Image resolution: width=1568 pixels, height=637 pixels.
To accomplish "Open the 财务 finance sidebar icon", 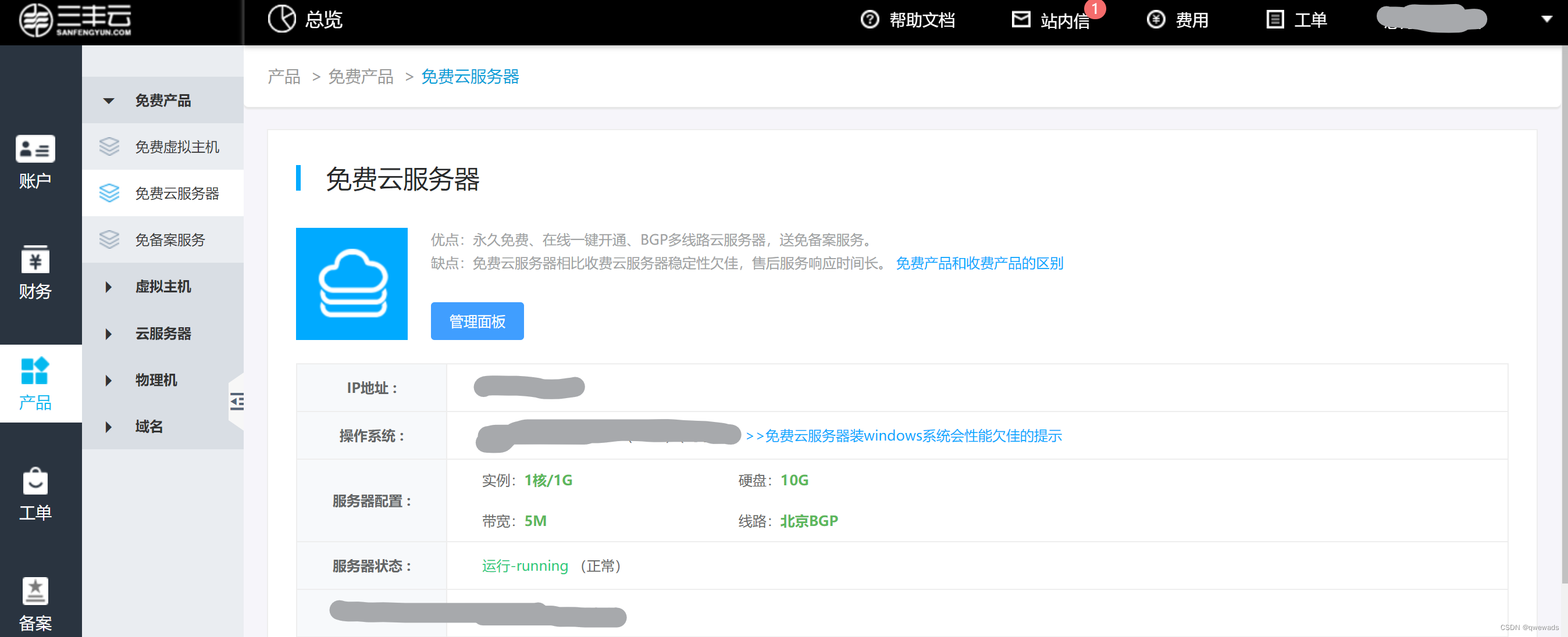I will pos(35,260).
